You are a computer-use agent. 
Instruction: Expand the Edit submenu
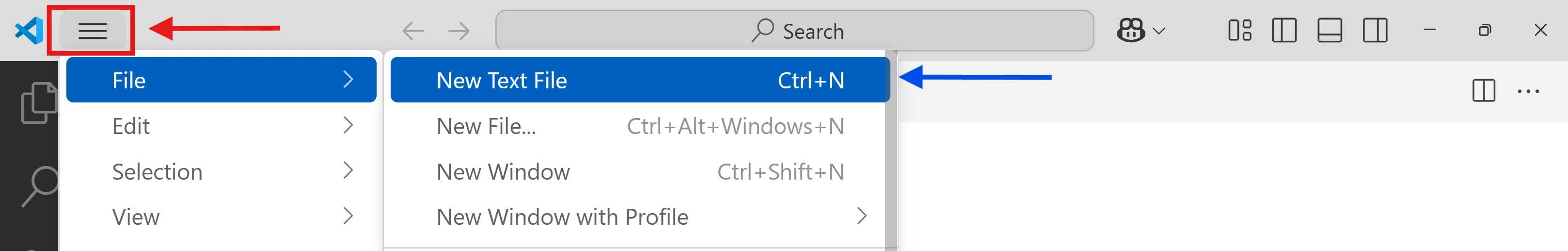click(221, 126)
